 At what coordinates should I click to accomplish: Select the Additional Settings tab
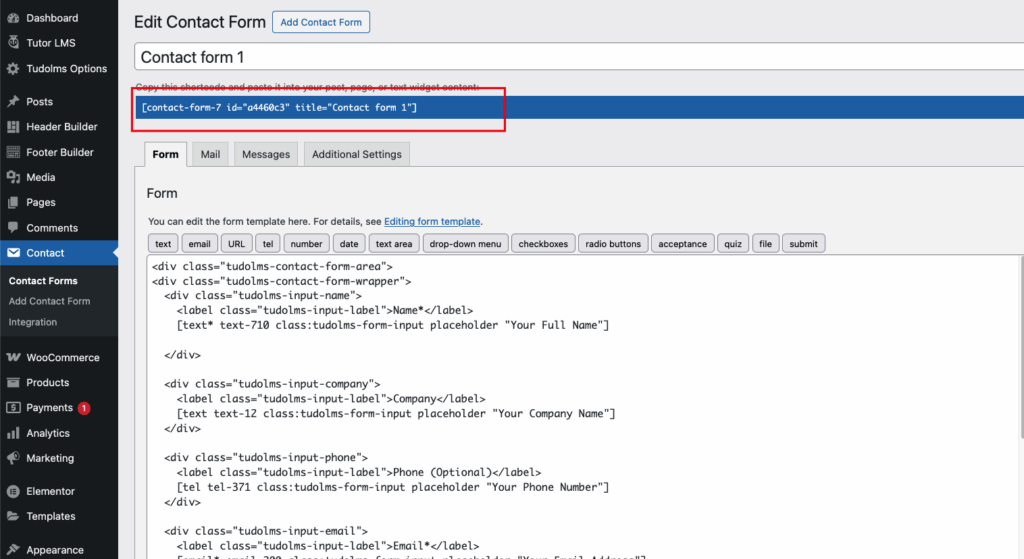point(356,154)
